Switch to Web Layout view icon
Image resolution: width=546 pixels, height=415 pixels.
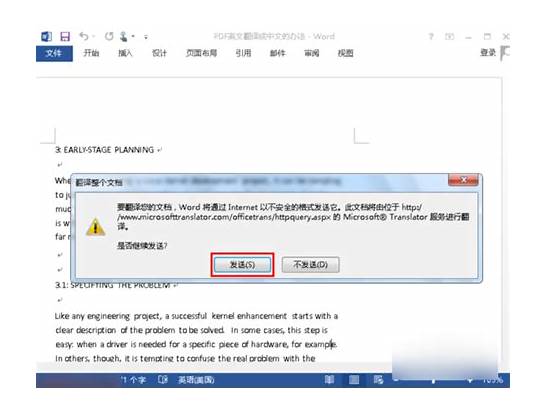pos(379,379)
